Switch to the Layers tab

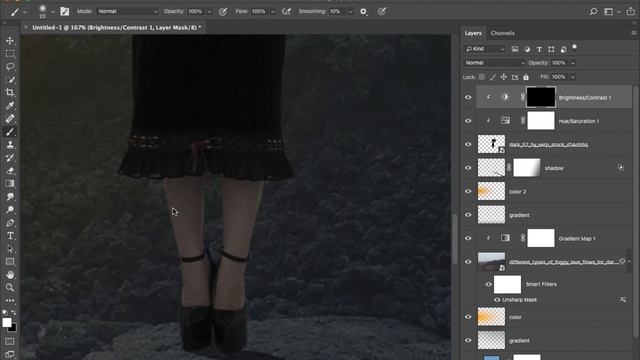[473, 33]
